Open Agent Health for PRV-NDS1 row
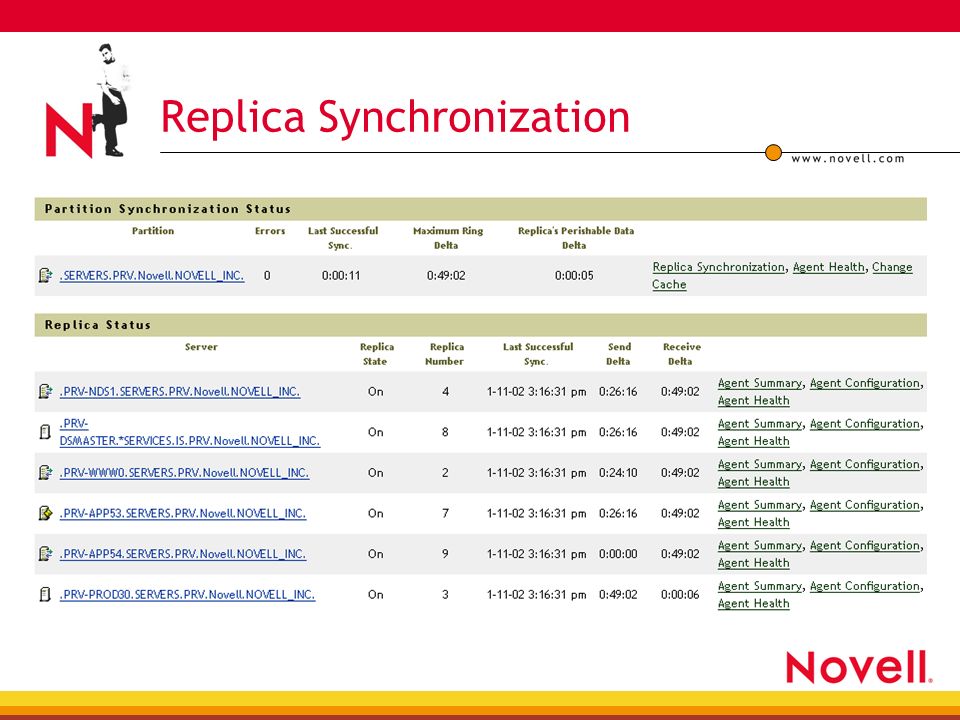 coord(754,400)
